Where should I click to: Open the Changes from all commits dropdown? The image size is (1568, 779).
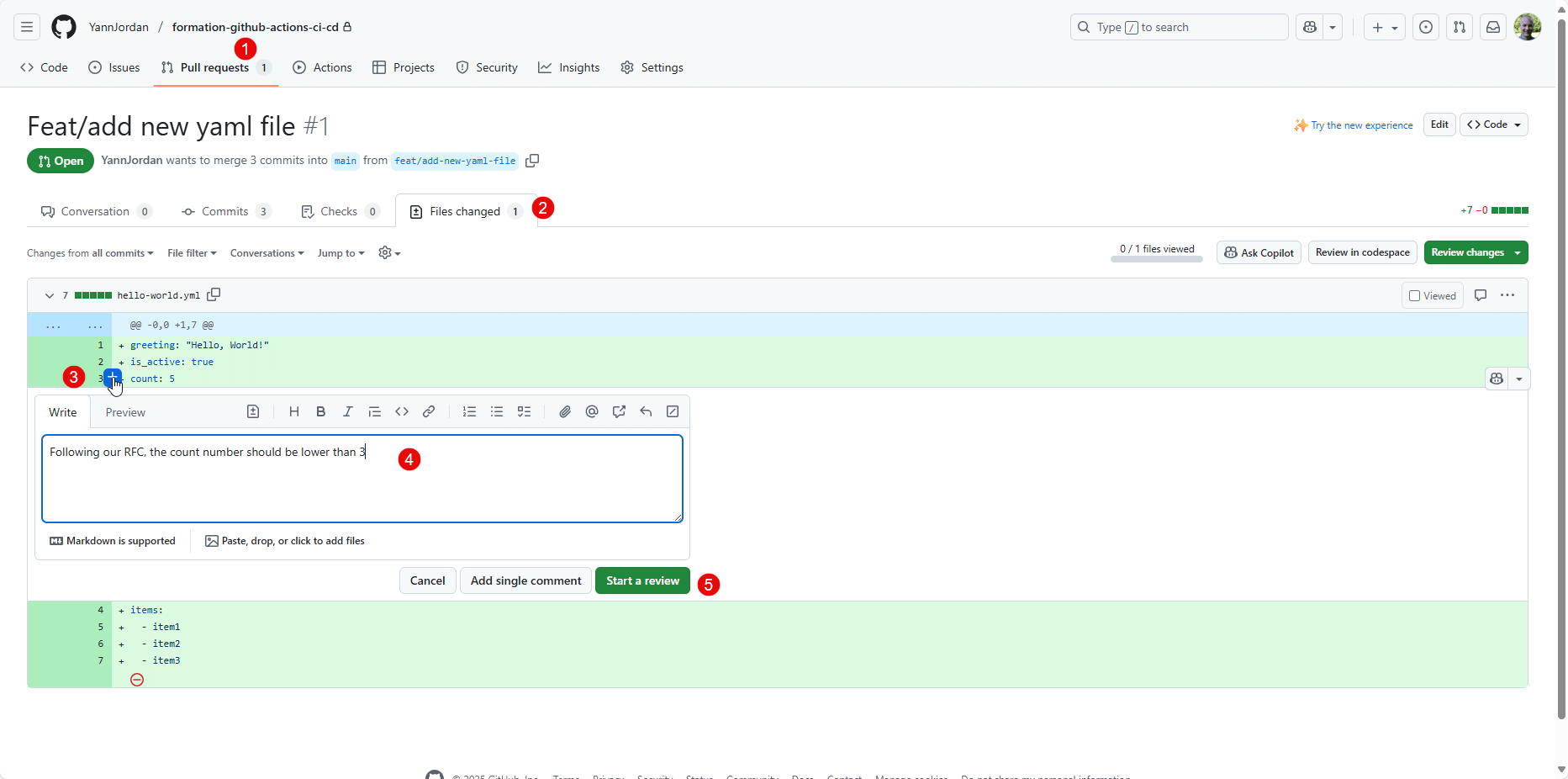coord(89,253)
